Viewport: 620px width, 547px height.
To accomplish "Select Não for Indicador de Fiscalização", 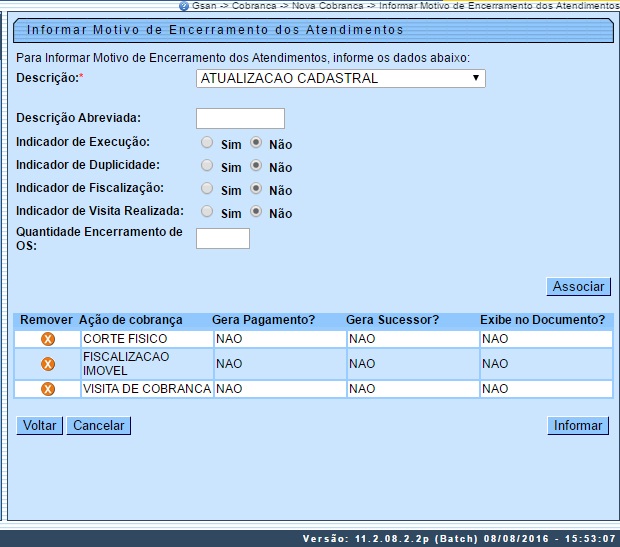I will pyautogui.click(x=256, y=189).
